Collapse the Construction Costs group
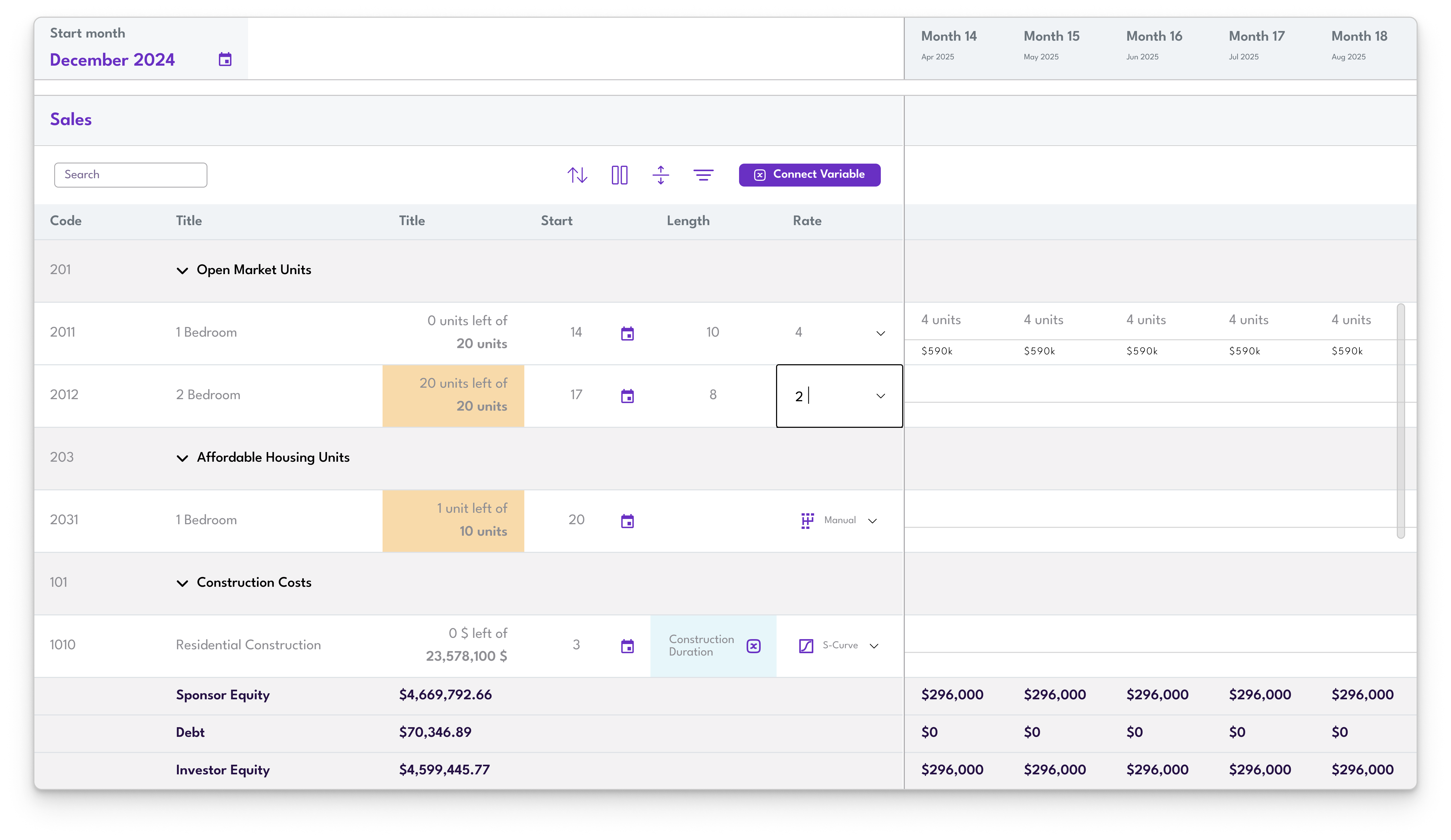 [182, 583]
